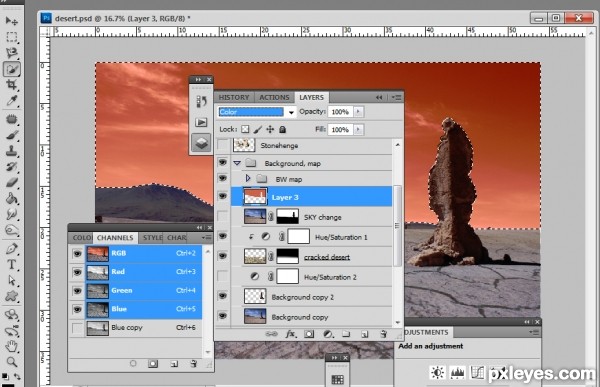Hide the Background copy layer
This screenshot has width=600, height=387.
[222, 316]
